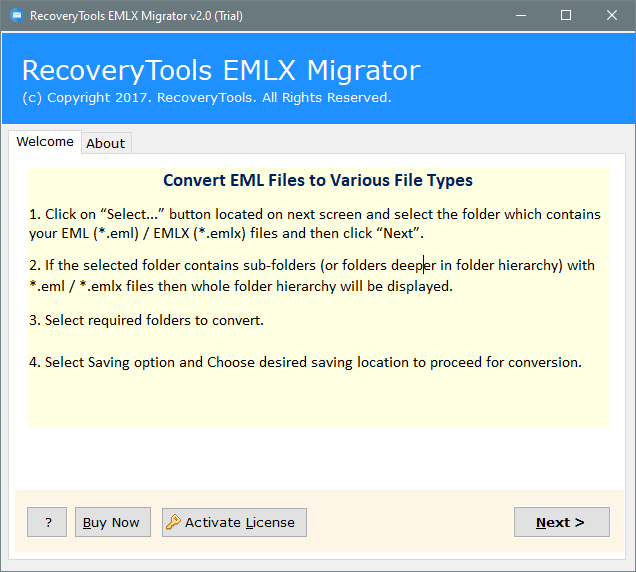This screenshot has width=636, height=572.
Task: Close the EMLX Migrator window
Action: point(612,15)
